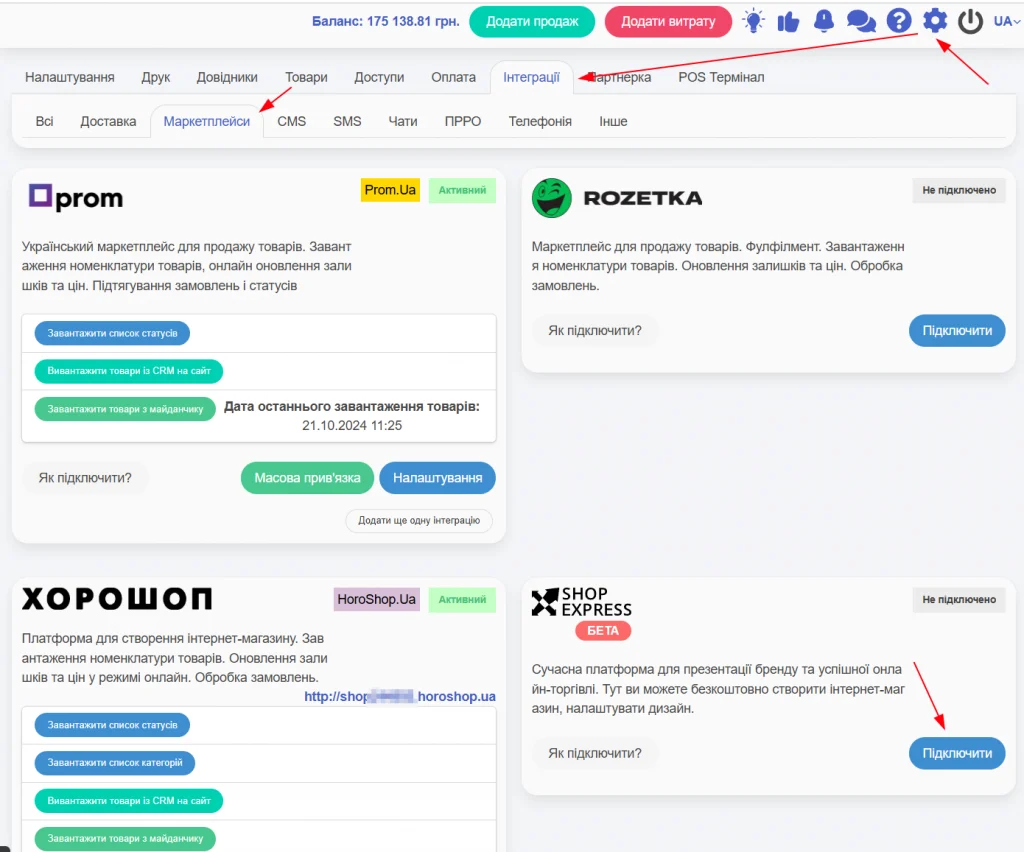Click Horoshop's Завантажити товари з майданчику button

(x=125, y=838)
